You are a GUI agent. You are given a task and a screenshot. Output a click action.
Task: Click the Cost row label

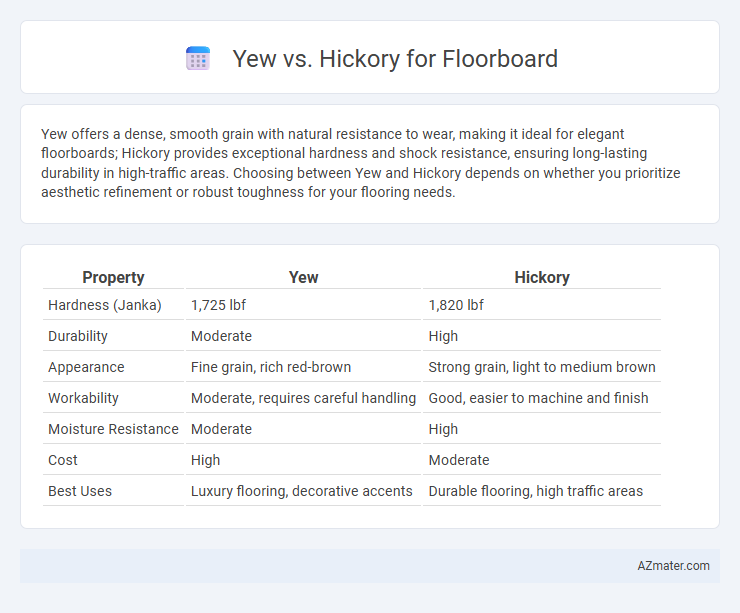[x=63, y=460]
